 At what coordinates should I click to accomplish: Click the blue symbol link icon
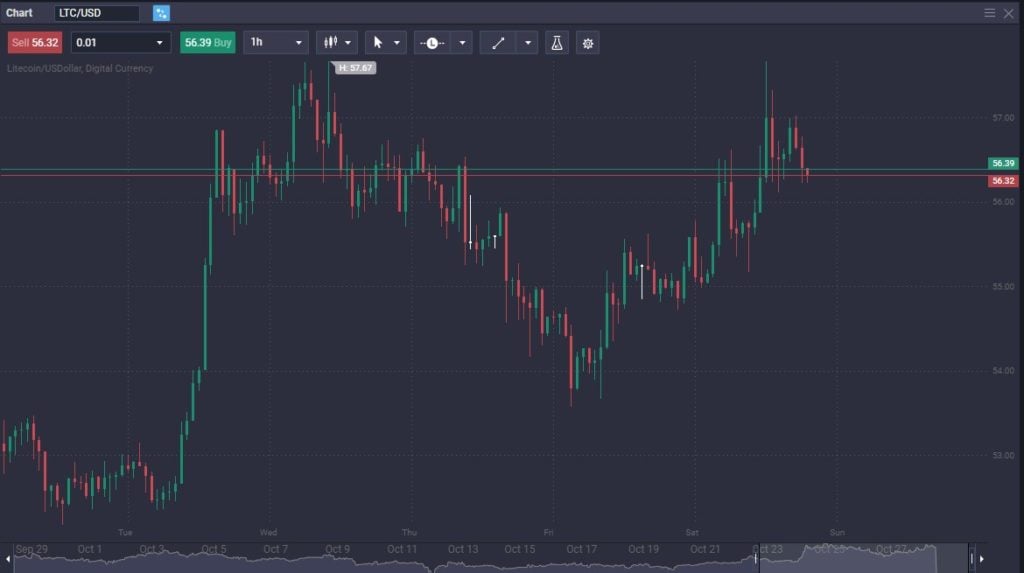coord(161,12)
